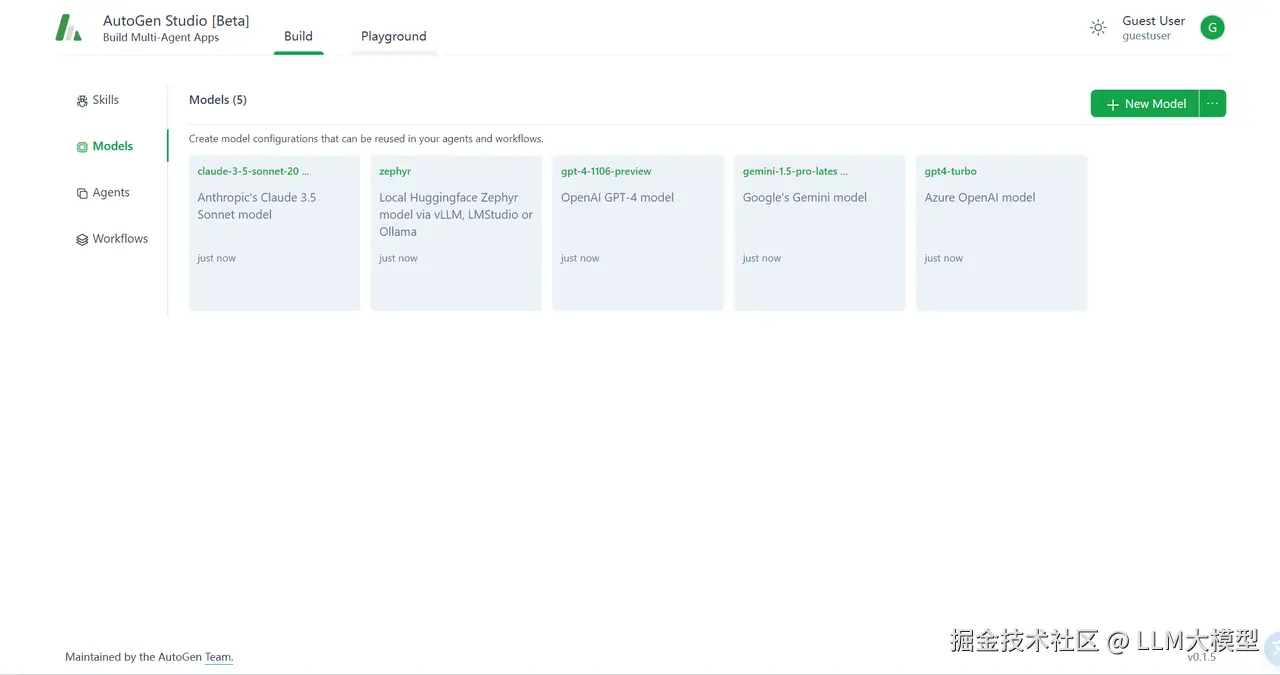Open the gemini-1.5-pro-lates model card title
This screenshot has height=675, width=1280.
click(x=795, y=171)
